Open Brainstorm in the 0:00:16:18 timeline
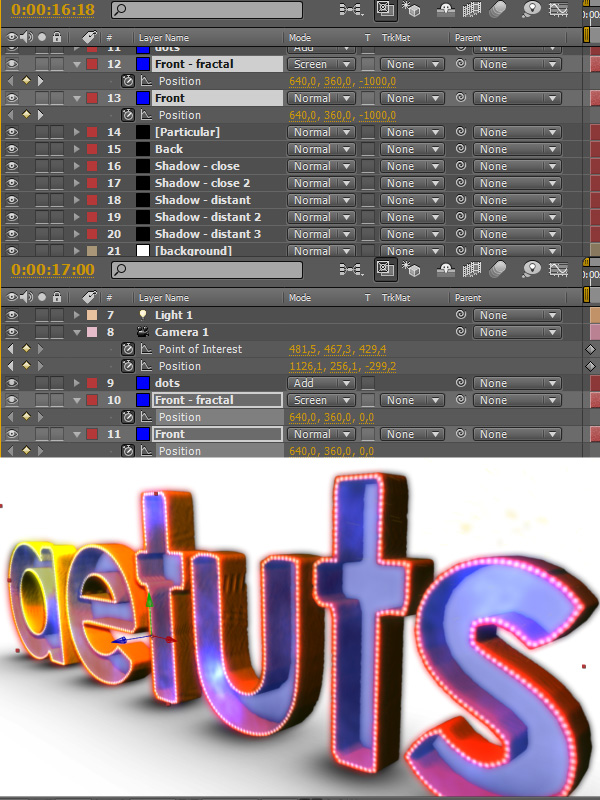600x800 pixels. click(531, 10)
